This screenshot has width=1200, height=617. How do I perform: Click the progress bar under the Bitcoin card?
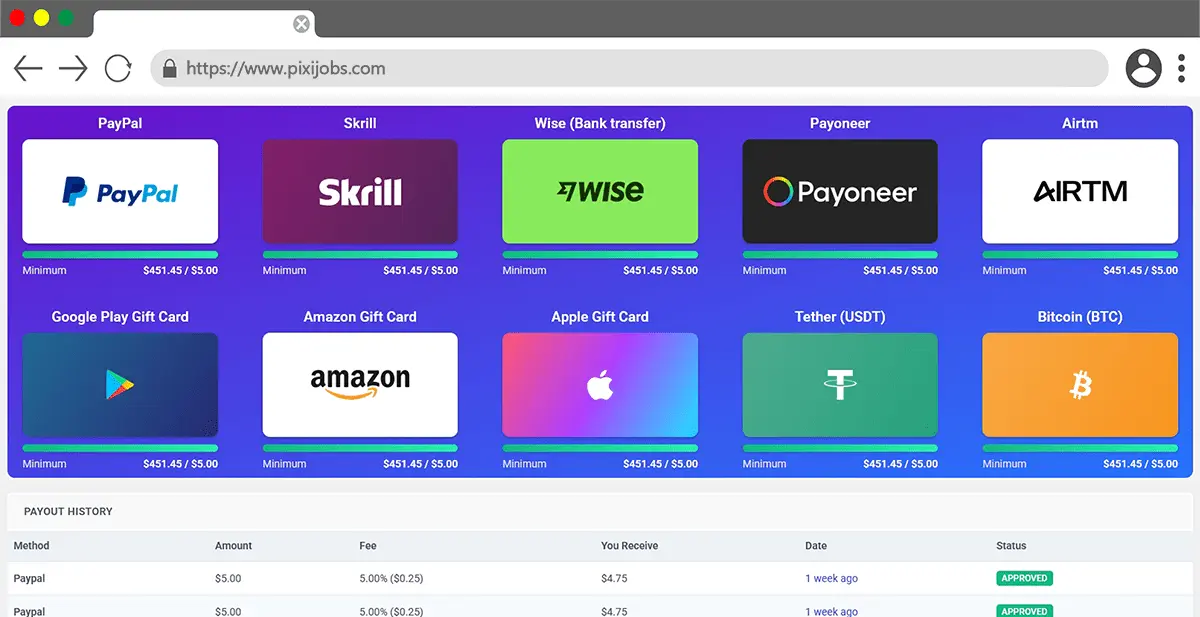click(1080, 448)
